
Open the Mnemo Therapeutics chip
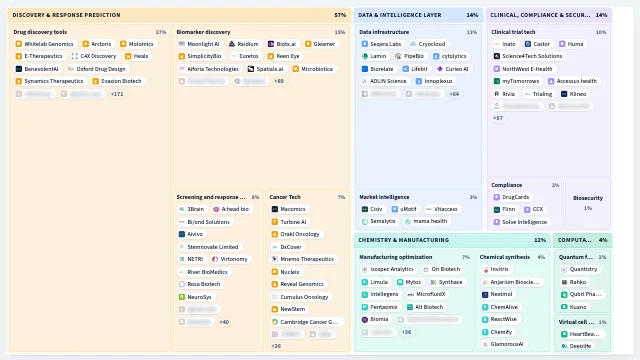[x=303, y=259]
